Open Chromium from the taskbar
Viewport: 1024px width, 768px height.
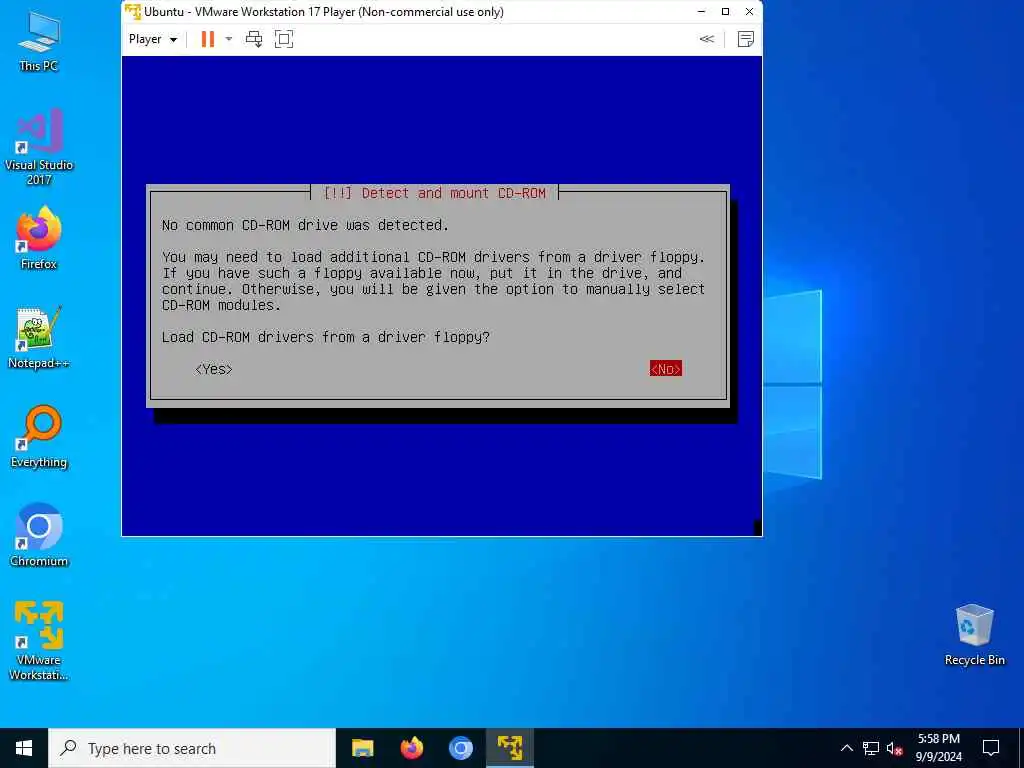click(x=460, y=748)
